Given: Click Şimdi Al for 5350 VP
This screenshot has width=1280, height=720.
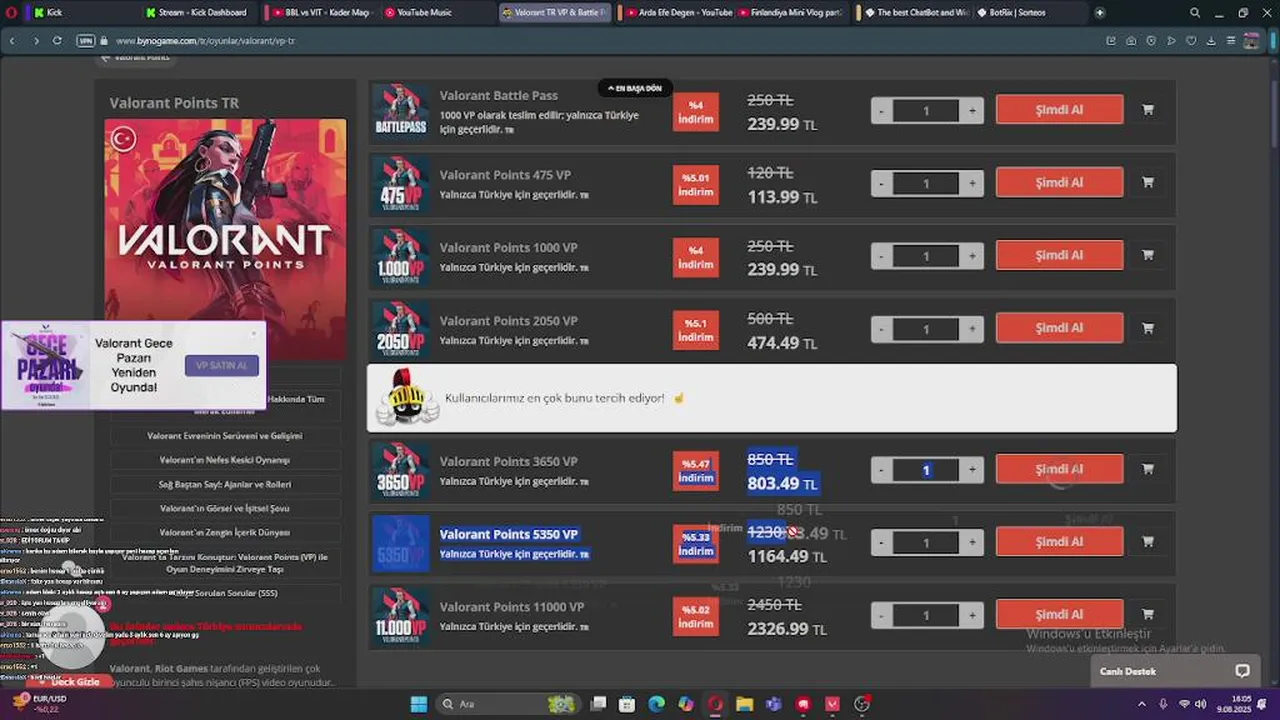Looking at the screenshot, I should click(x=1059, y=542).
